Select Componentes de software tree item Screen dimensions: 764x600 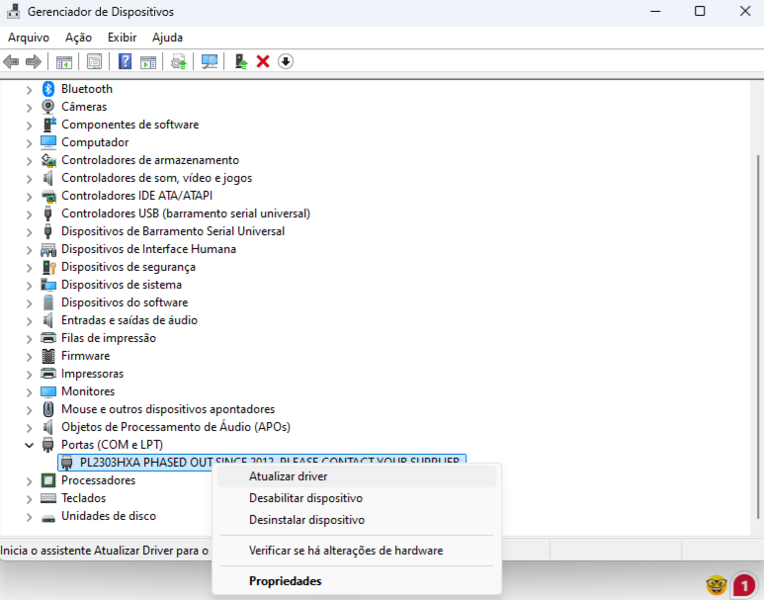coord(130,124)
